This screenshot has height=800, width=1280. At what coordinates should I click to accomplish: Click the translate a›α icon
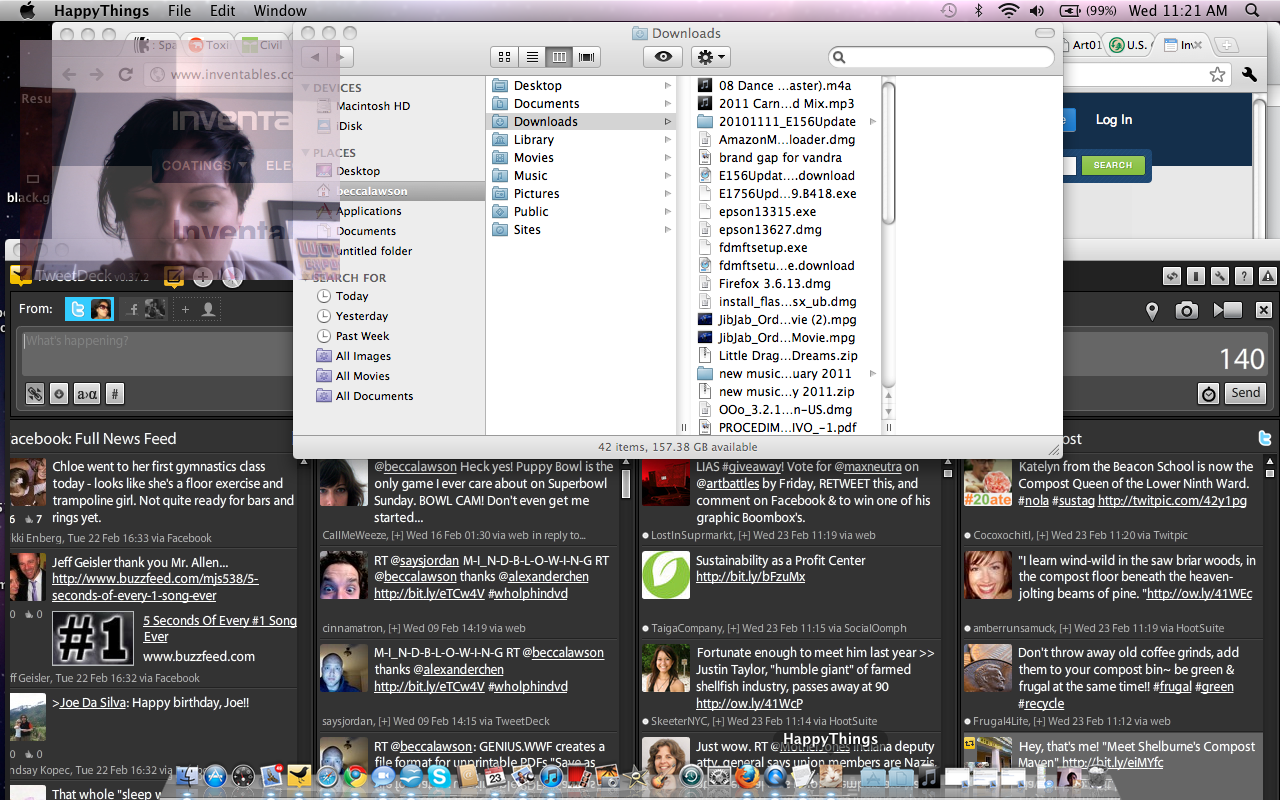(87, 394)
